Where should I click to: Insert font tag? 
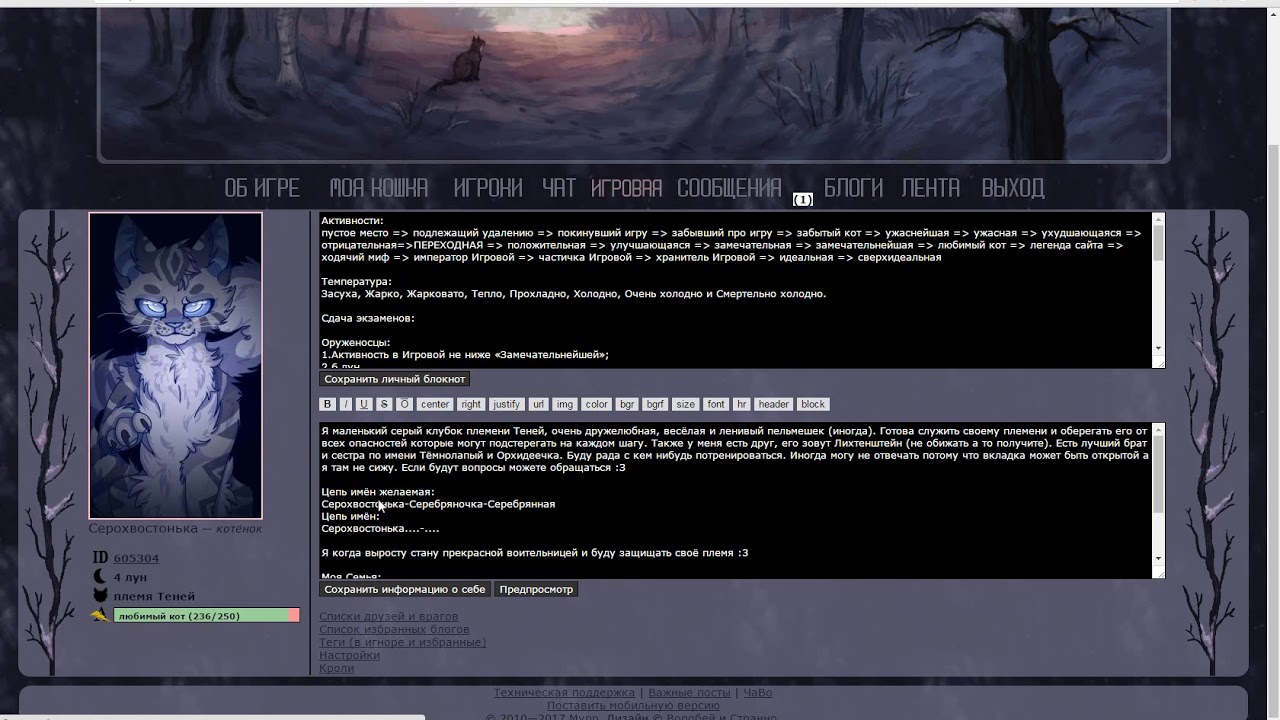(x=716, y=404)
